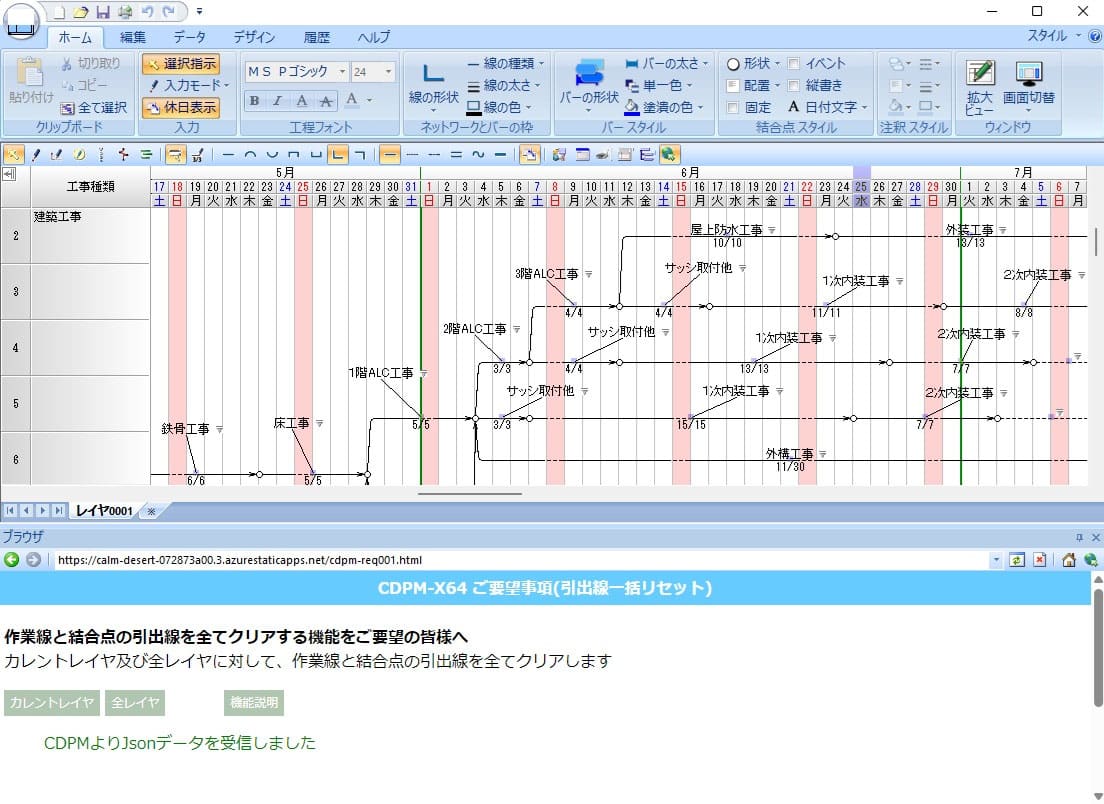The height and width of the screenshot is (804, 1104).
Task: Select the レイヤ0001 layer tab
Action: pyautogui.click(x=104, y=510)
